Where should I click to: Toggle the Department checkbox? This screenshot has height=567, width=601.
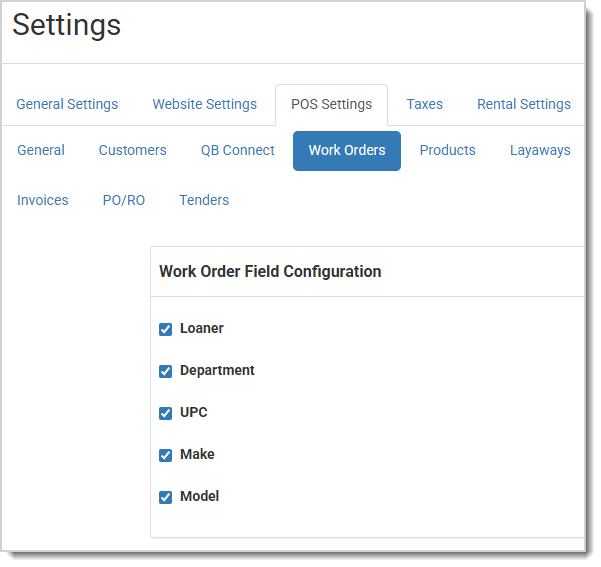pyautogui.click(x=165, y=371)
